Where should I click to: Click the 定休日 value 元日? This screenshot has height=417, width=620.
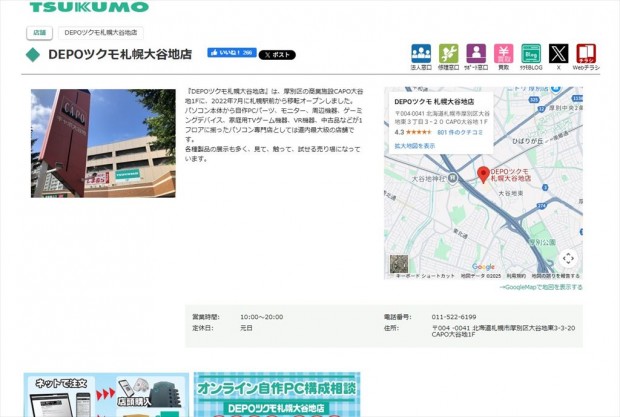tap(246, 328)
